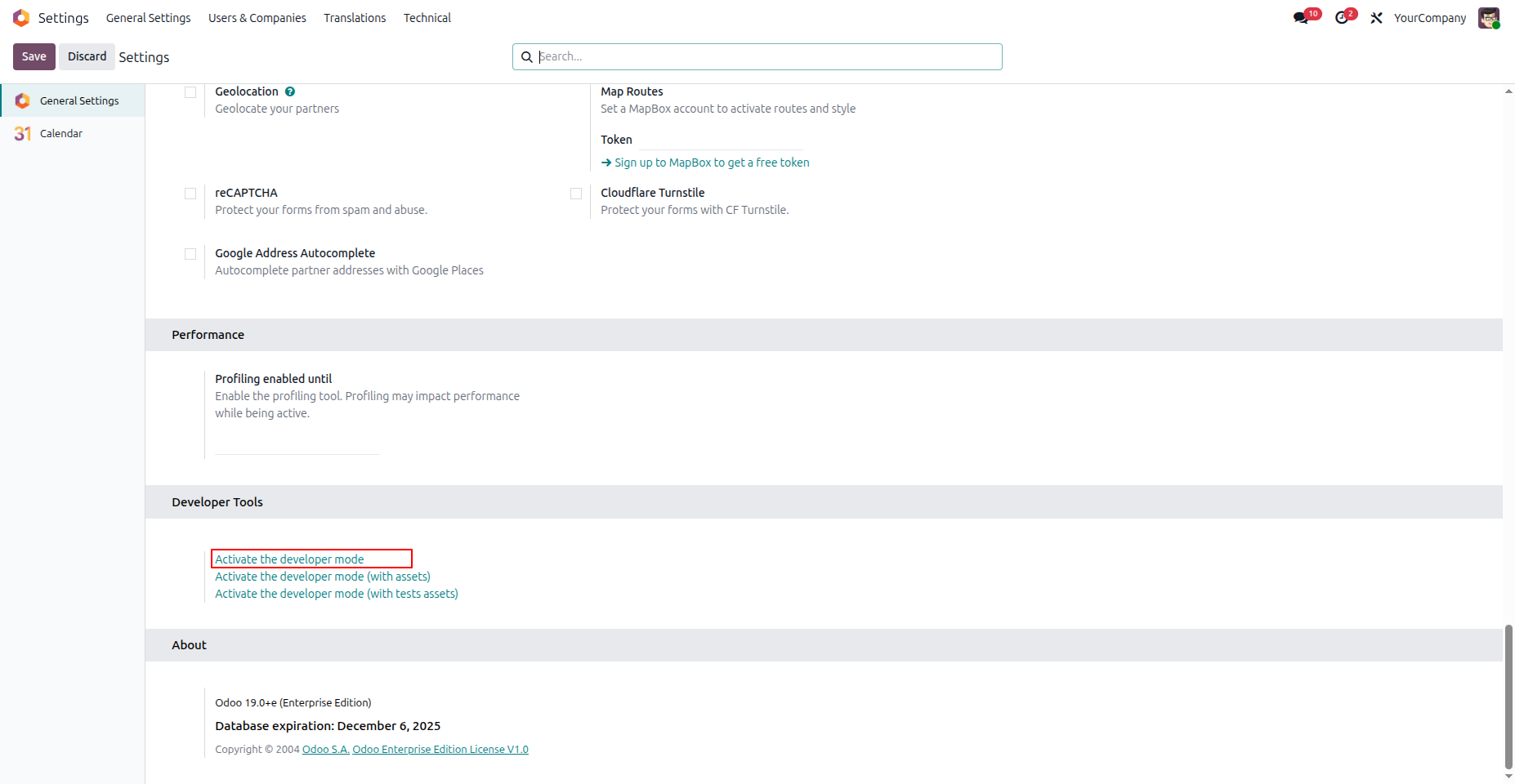The height and width of the screenshot is (784, 1515).
Task: Click the General Settings sidebar icon
Action: (x=23, y=100)
